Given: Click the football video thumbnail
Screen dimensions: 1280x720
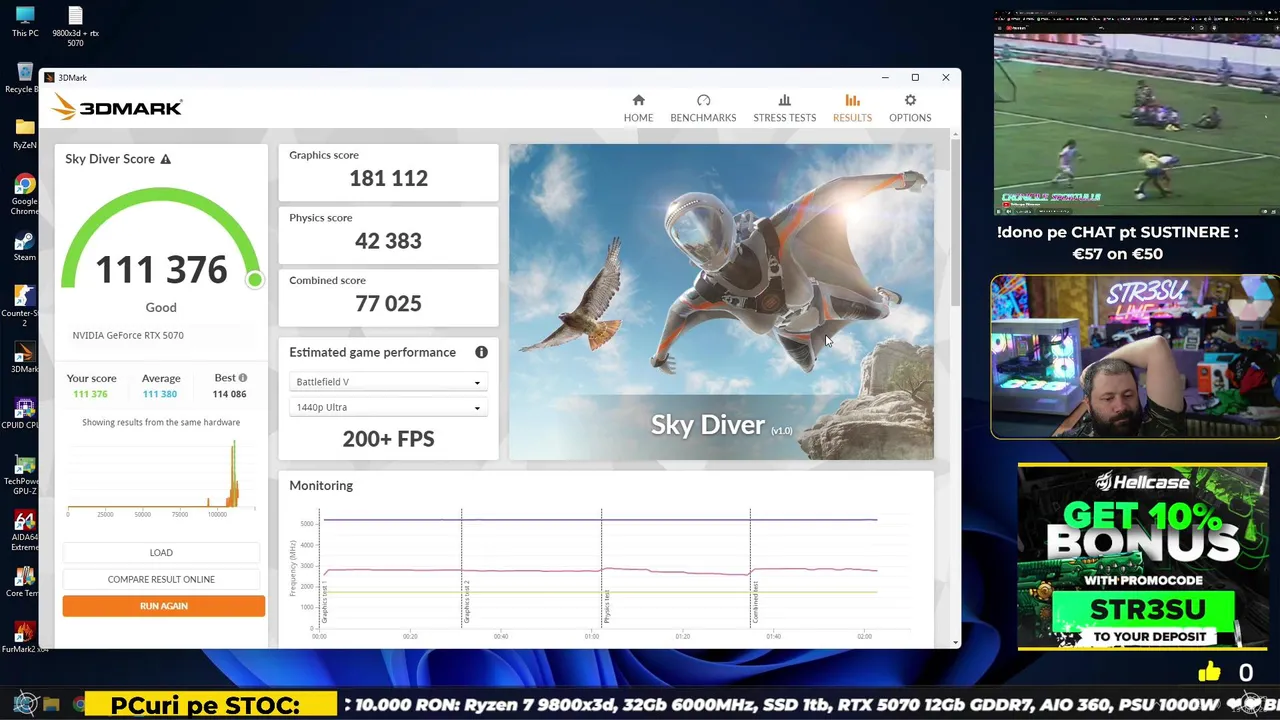Looking at the screenshot, I should point(1136,113).
